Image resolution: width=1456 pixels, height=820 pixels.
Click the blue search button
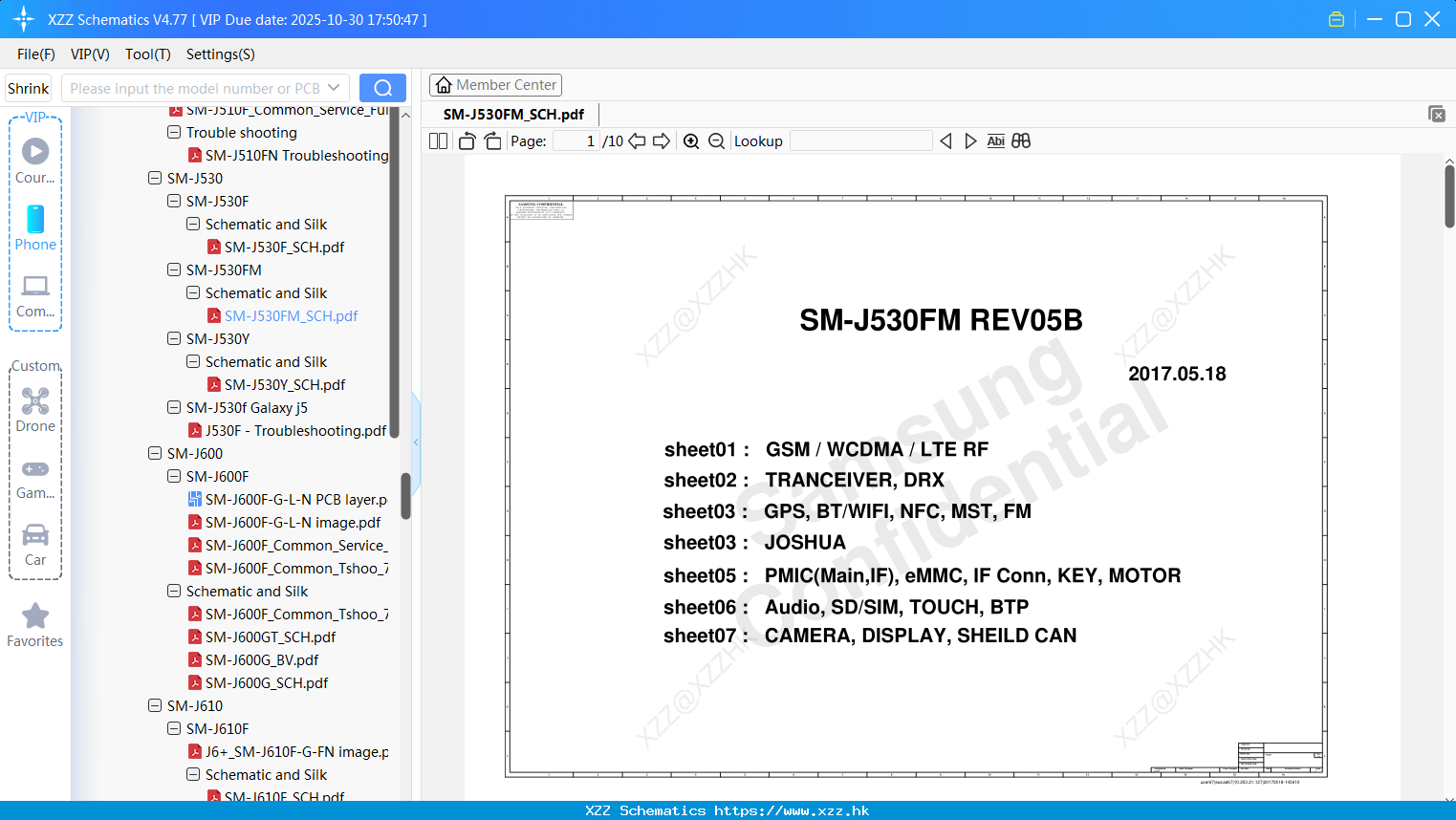tap(382, 88)
